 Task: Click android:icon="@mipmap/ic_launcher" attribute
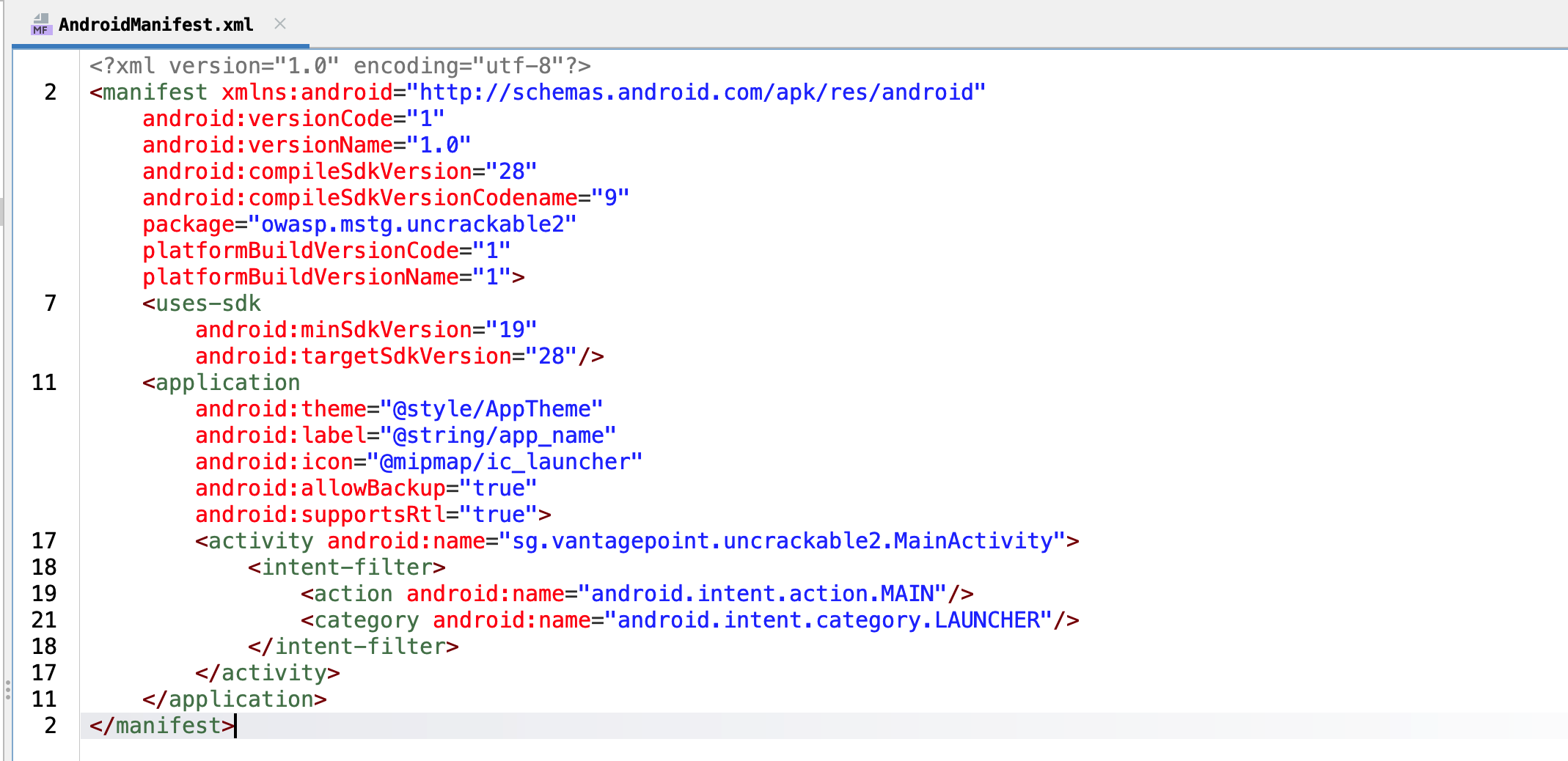click(419, 462)
